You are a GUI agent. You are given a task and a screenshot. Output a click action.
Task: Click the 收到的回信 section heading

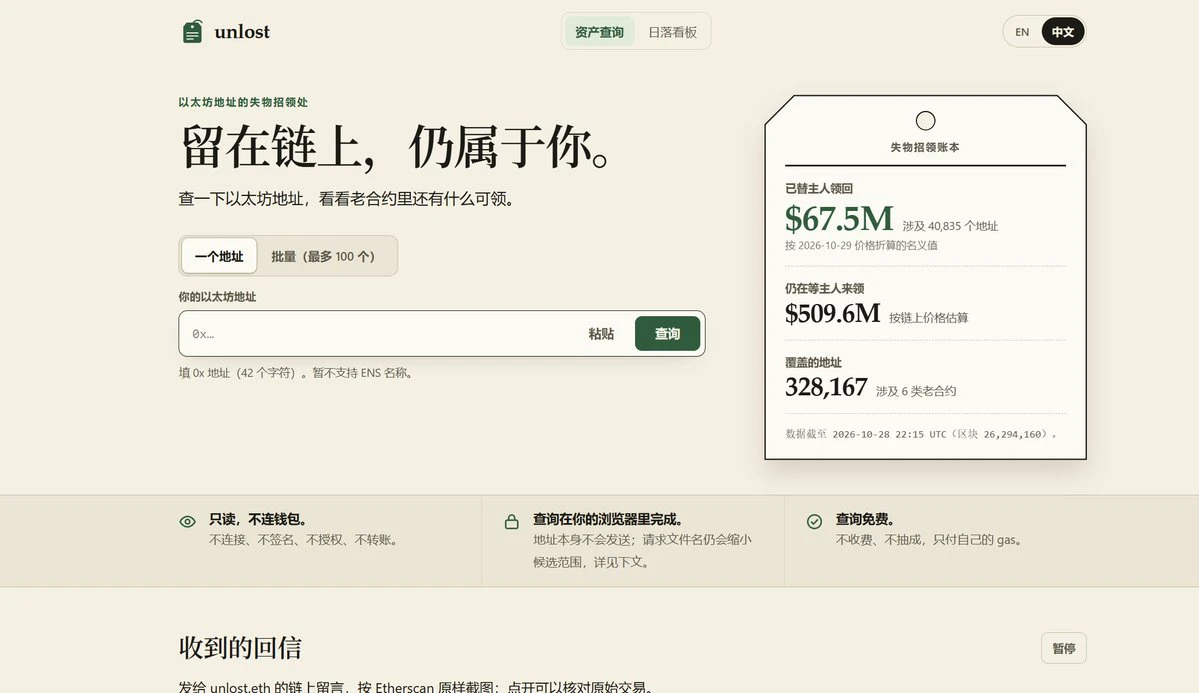point(240,648)
